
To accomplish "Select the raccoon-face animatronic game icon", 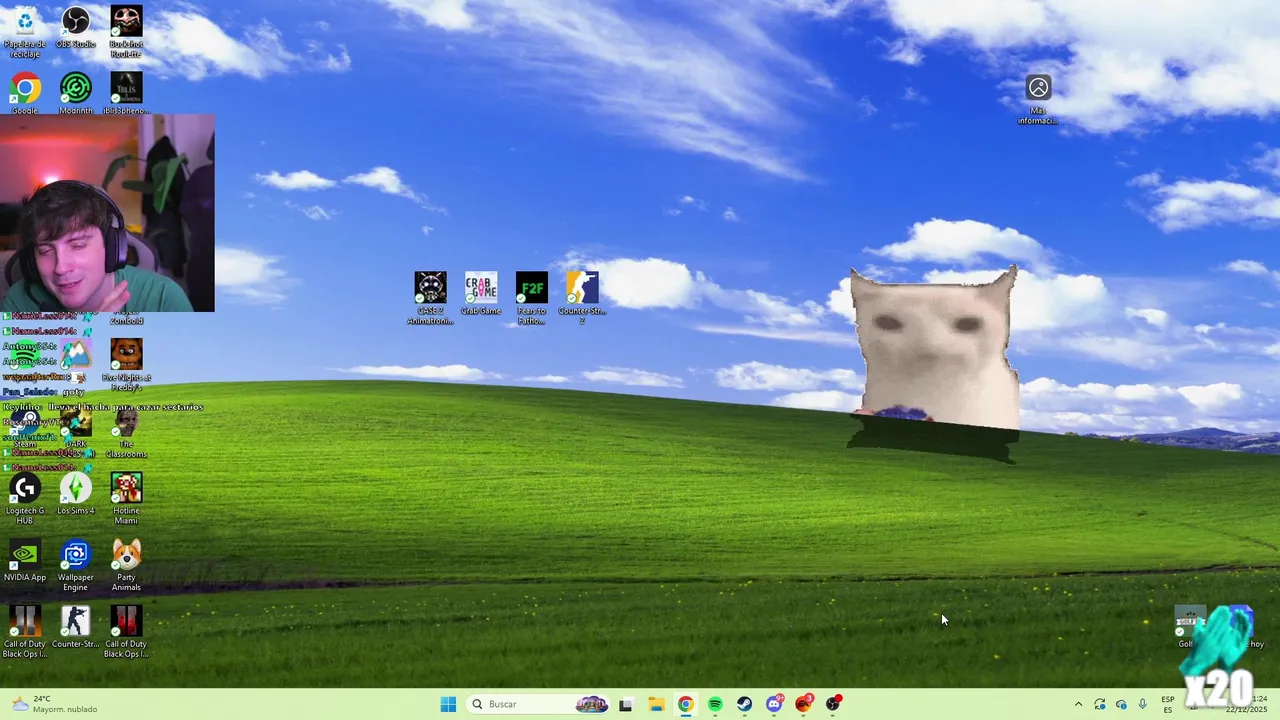I will (431, 298).
